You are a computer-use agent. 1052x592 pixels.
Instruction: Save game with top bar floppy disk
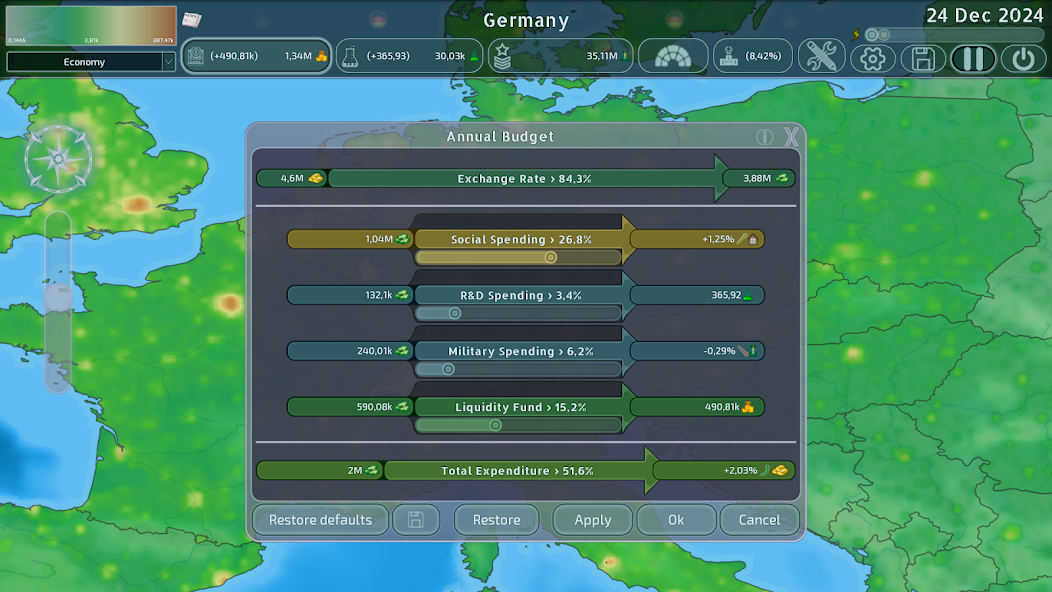923,58
